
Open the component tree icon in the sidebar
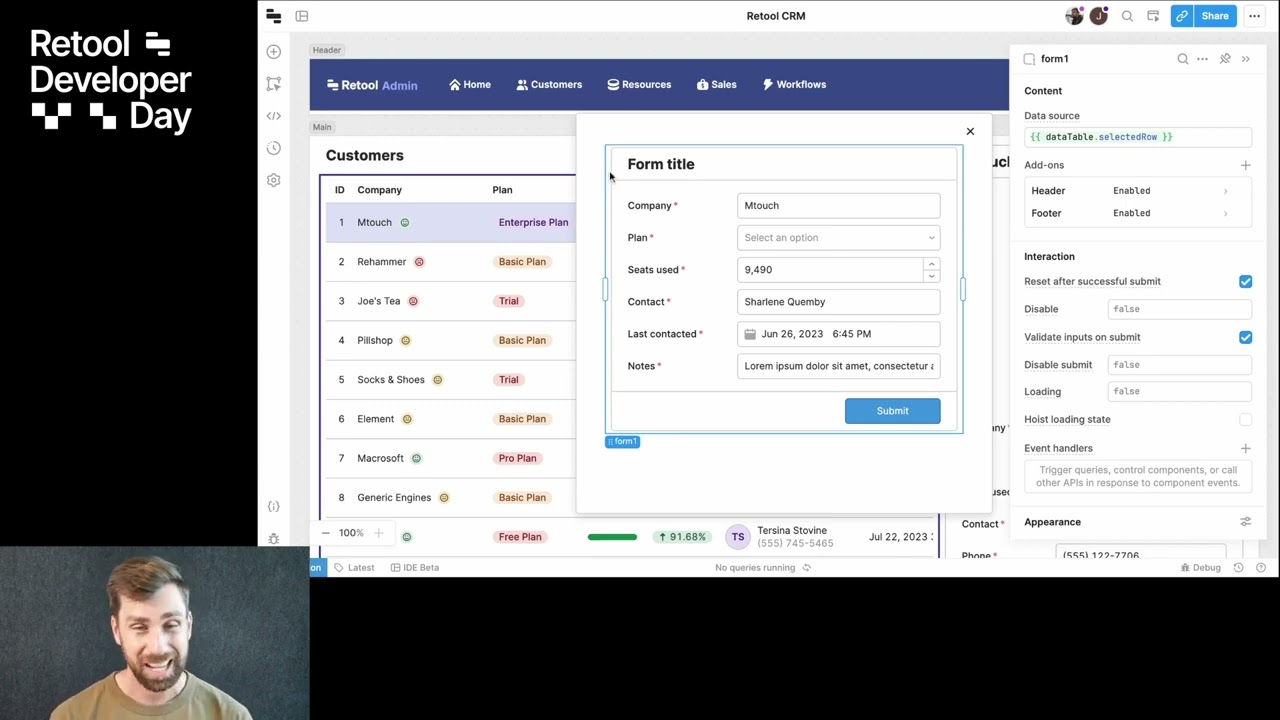point(274,84)
